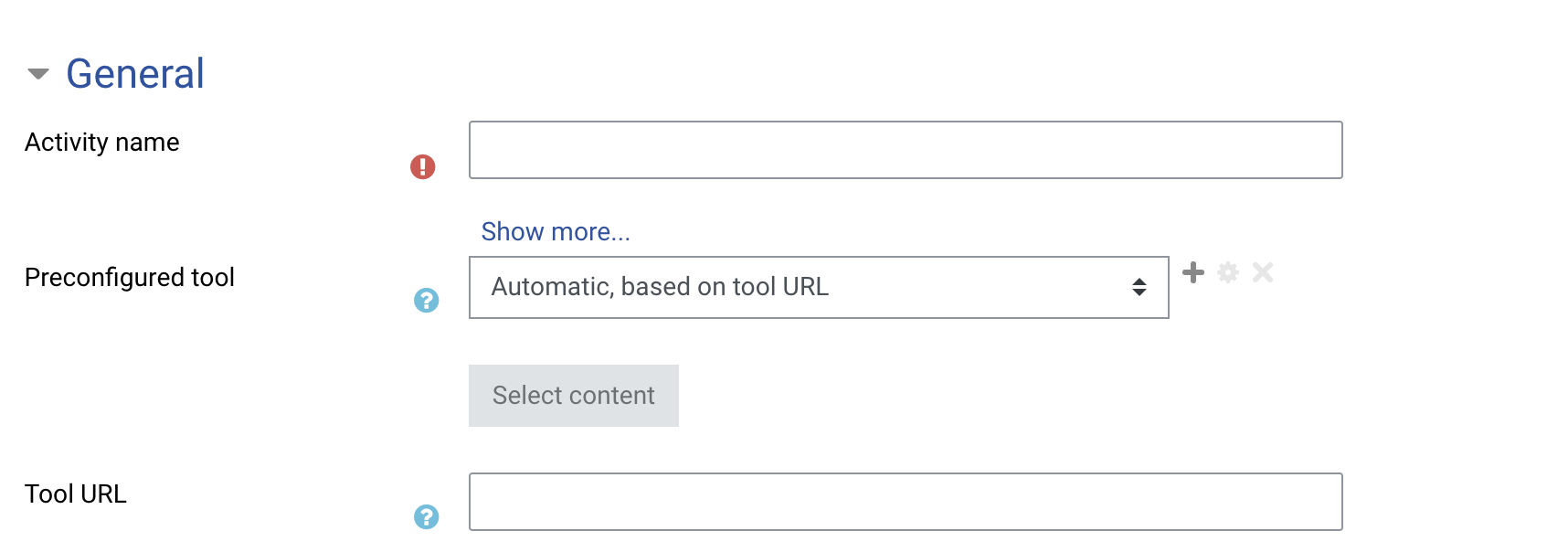Click the red required-field exclamation icon

click(422, 166)
